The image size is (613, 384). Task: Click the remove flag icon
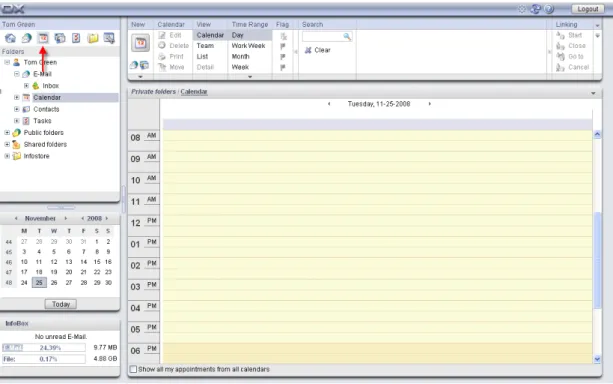tap(283, 36)
